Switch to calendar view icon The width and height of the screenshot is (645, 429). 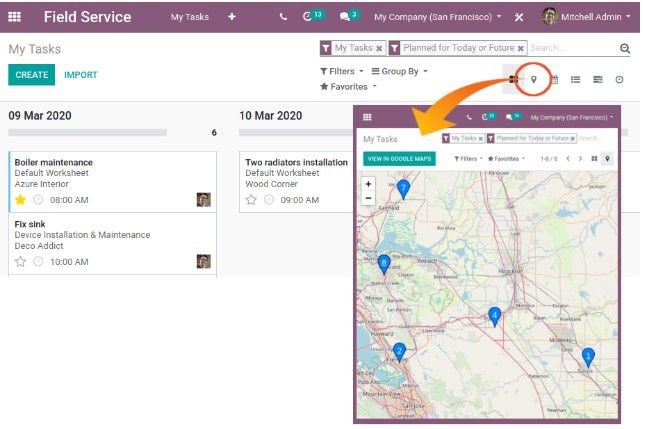point(555,79)
